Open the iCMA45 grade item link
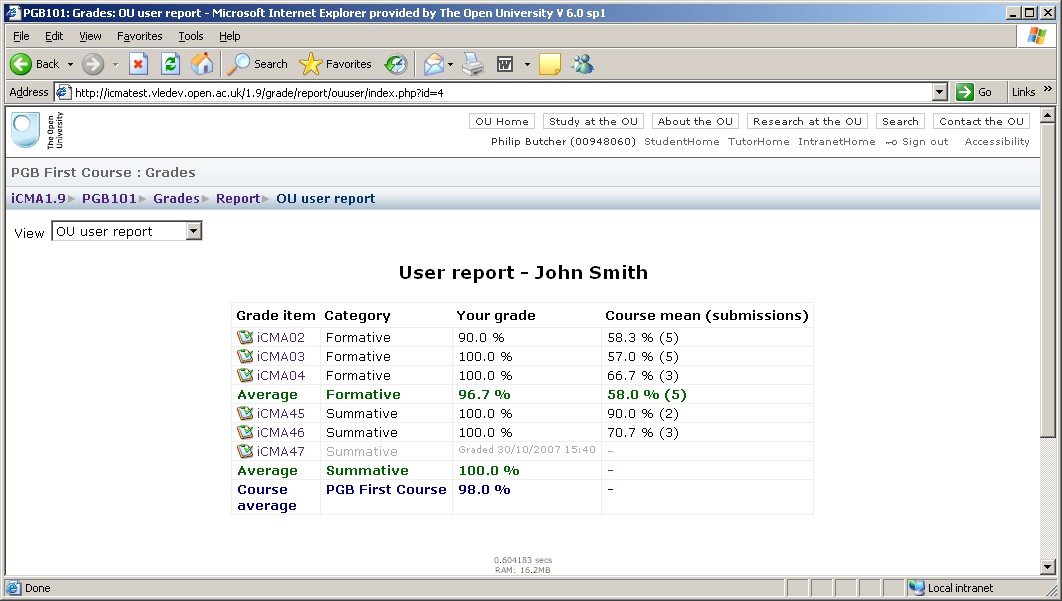The height and width of the screenshot is (601, 1062). tap(280, 413)
